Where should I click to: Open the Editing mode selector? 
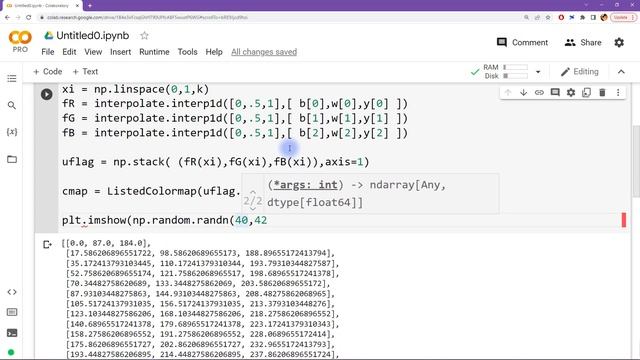(580, 72)
